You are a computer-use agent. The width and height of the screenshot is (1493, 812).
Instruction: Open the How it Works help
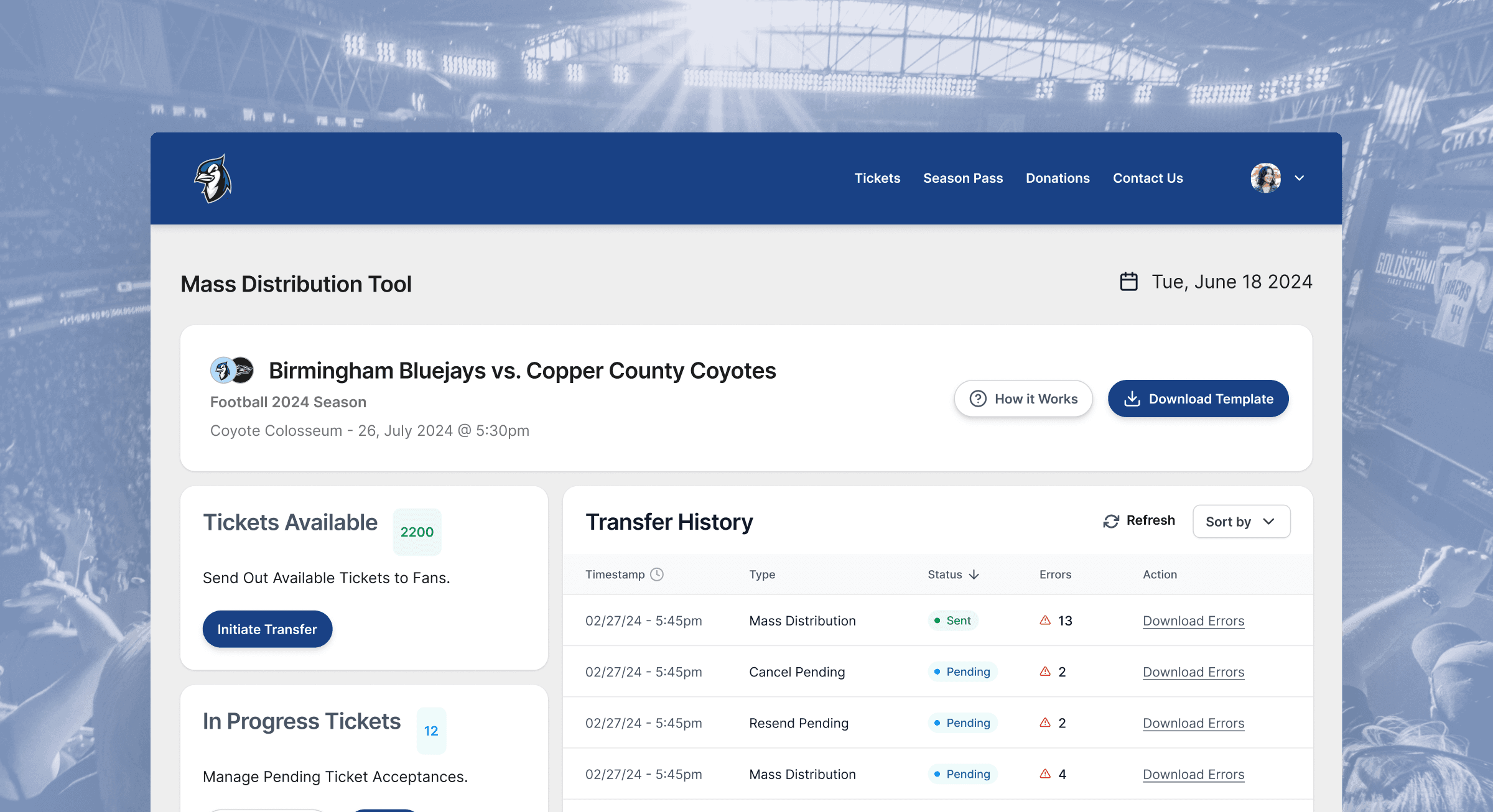1023,399
